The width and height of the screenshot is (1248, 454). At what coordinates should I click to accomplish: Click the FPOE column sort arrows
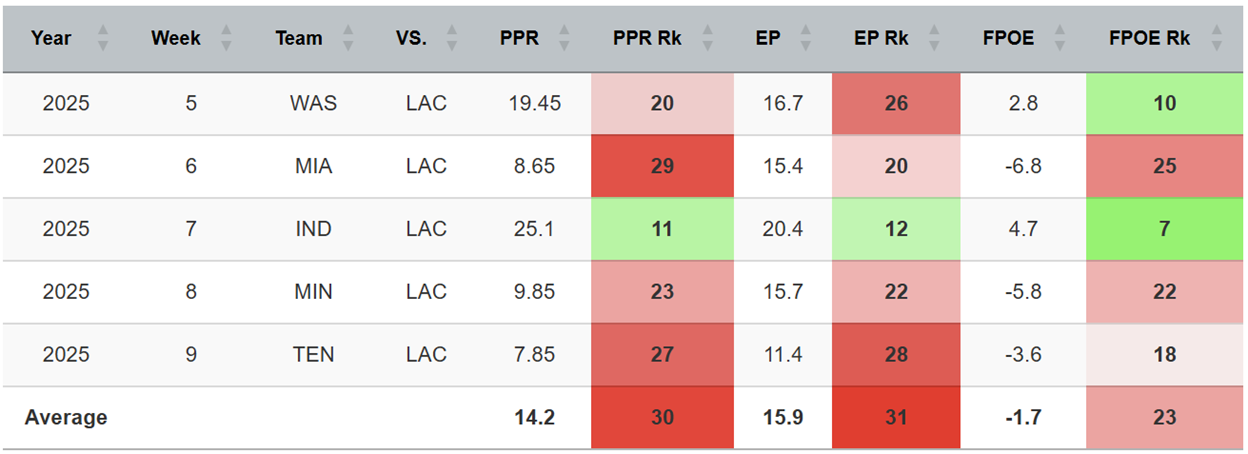[x=1059, y=38]
